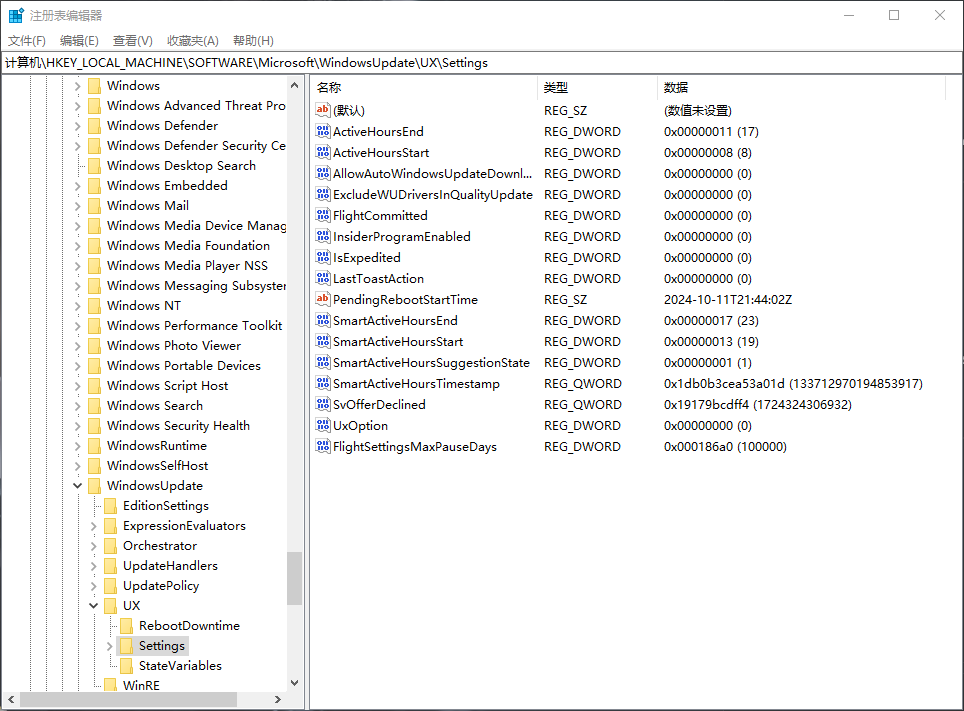
Task: Open the 编辑(E) menu
Action: 79,41
